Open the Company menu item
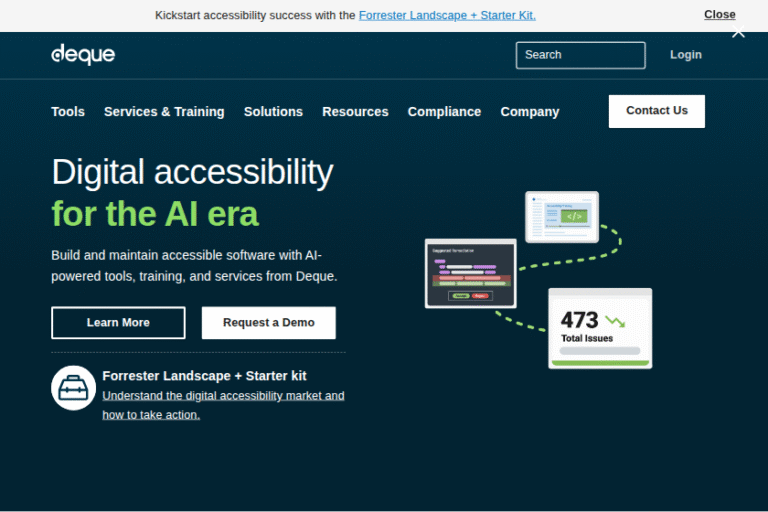The image size is (768, 512). pyautogui.click(x=530, y=112)
